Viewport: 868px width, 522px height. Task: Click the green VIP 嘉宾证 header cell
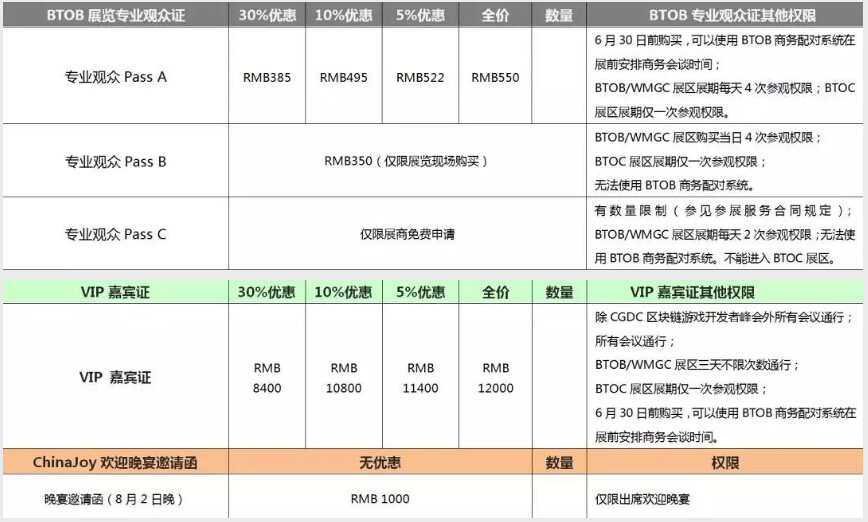[116, 292]
